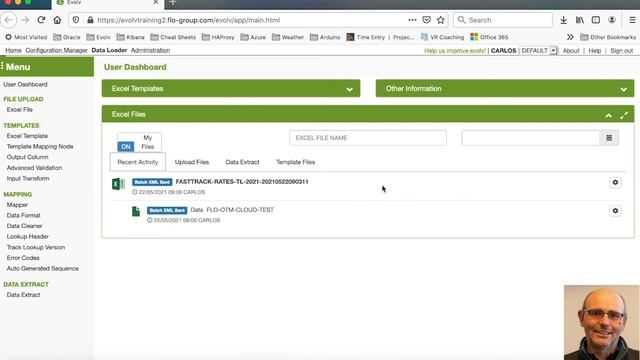
Task: Open the Data Loader menu
Action: [x=109, y=50]
